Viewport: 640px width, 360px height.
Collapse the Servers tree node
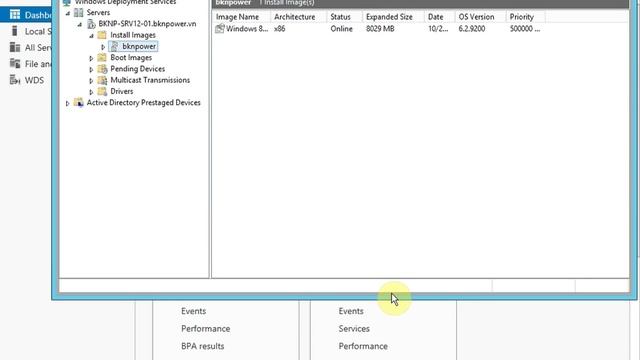68,13
